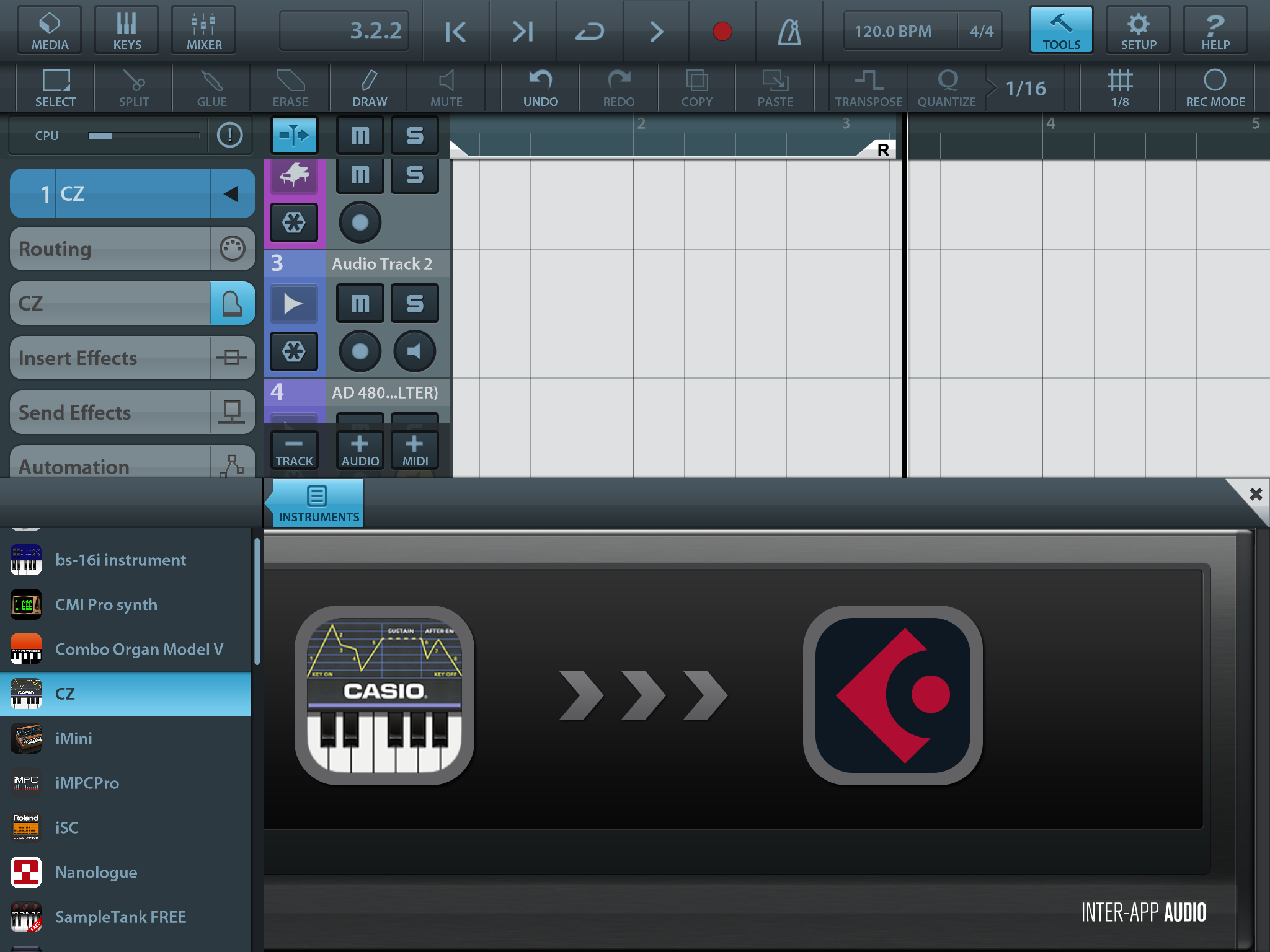Screen dimensions: 1270x952
Task: Freeze Audio Track 2 with the snowflake
Action: pos(295,351)
